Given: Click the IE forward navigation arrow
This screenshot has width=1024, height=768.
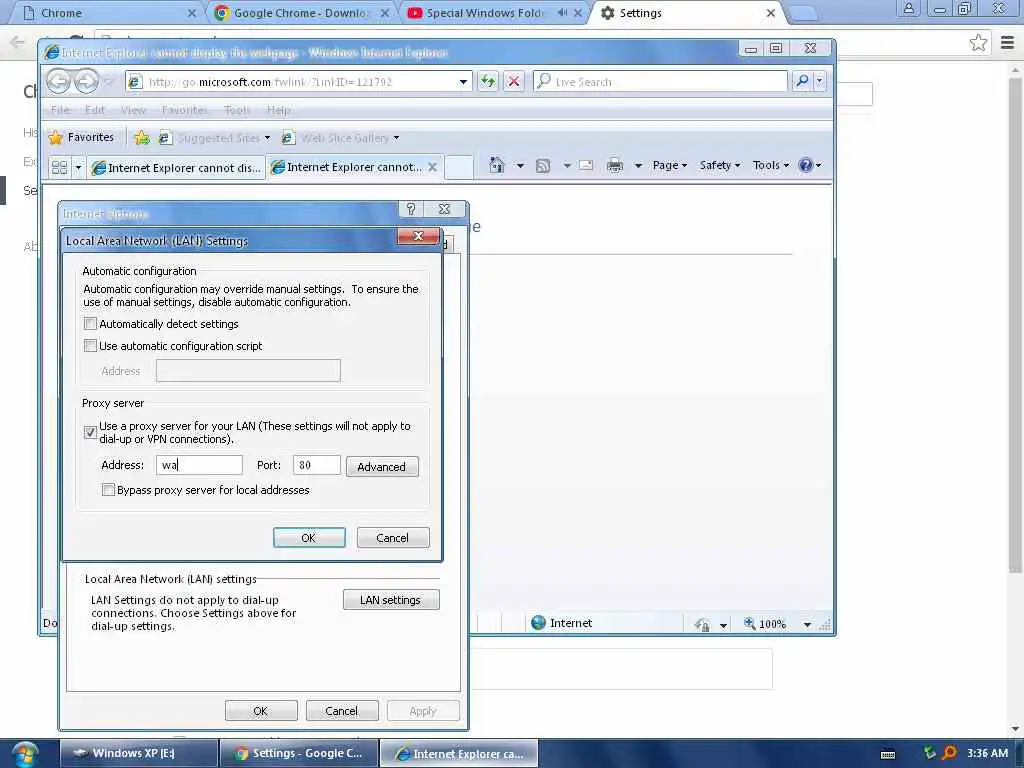Looking at the screenshot, I should pos(86,82).
